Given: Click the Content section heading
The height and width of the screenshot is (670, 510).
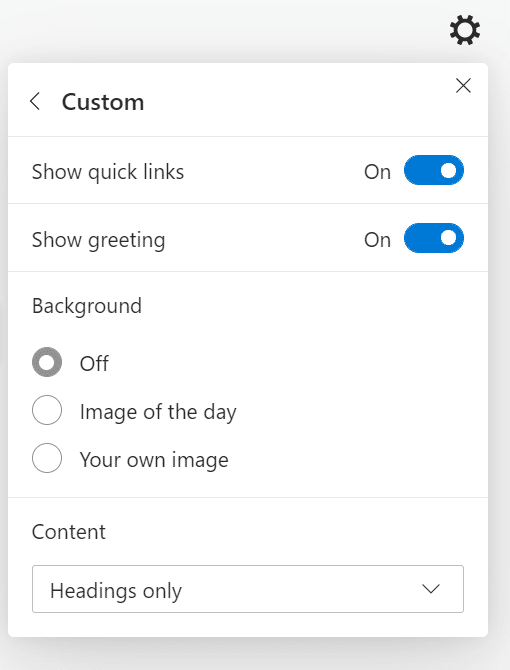Looking at the screenshot, I should (x=69, y=532).
